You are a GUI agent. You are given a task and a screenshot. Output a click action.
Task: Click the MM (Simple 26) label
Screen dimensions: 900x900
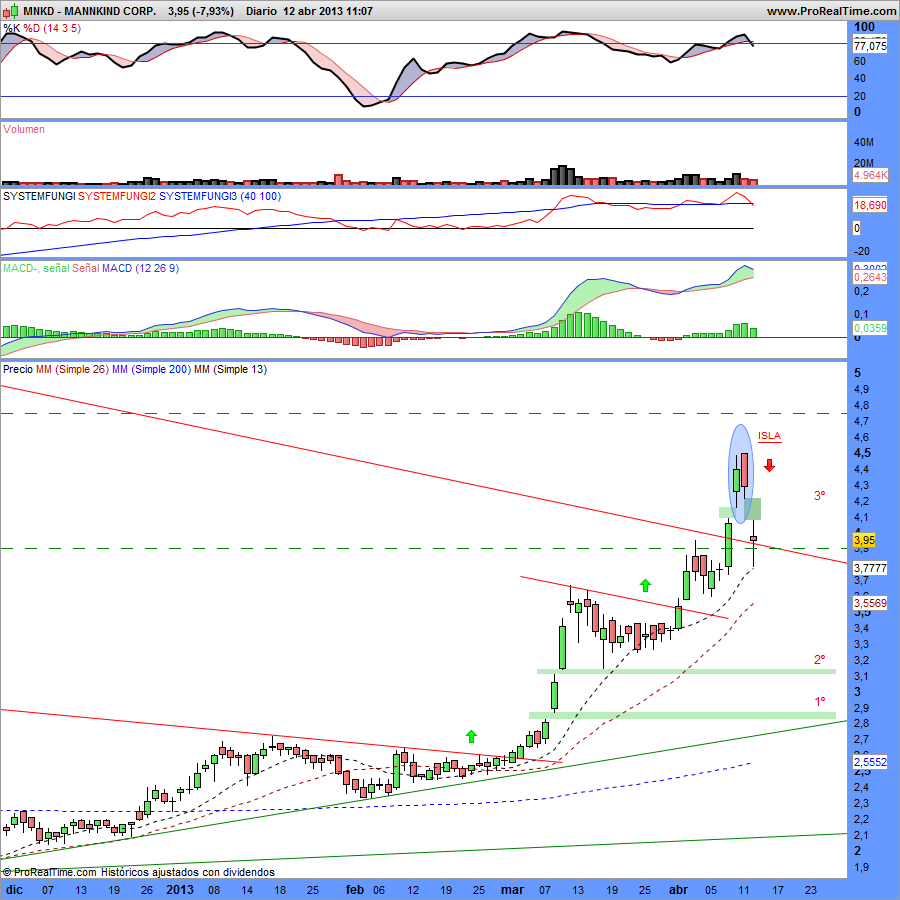coord(72,369)
